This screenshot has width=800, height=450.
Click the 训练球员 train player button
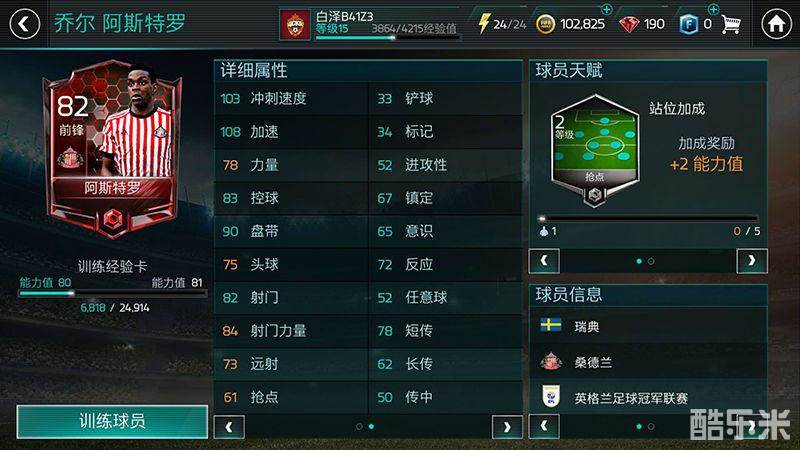[112, 421]
